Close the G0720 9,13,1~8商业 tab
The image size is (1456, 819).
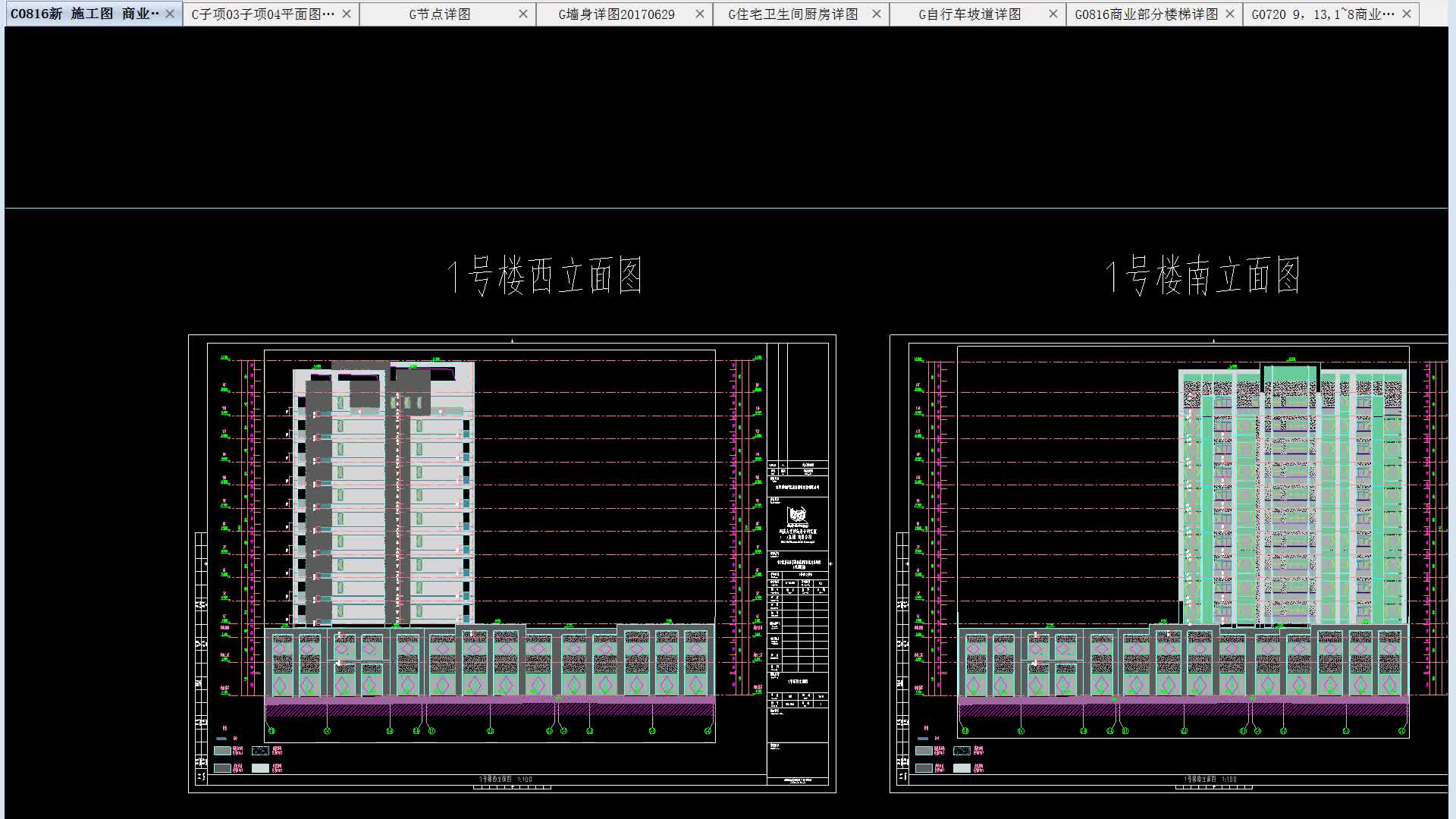(1407, 14)
